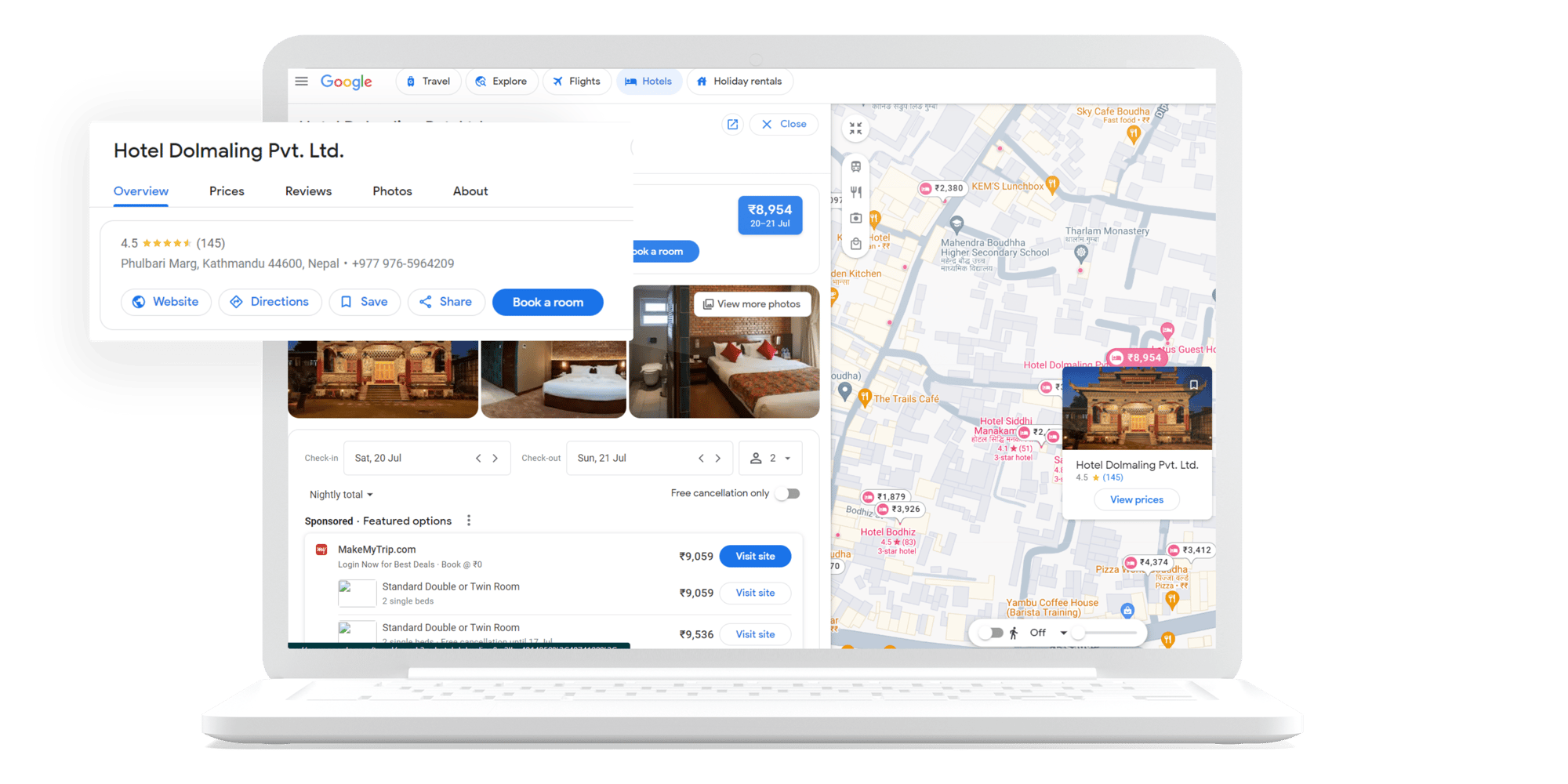Open hotel in new window icon
Image resolution: width=1568 pixels, height=784 pixels.
pyautogui.click(x=732, y=125)
